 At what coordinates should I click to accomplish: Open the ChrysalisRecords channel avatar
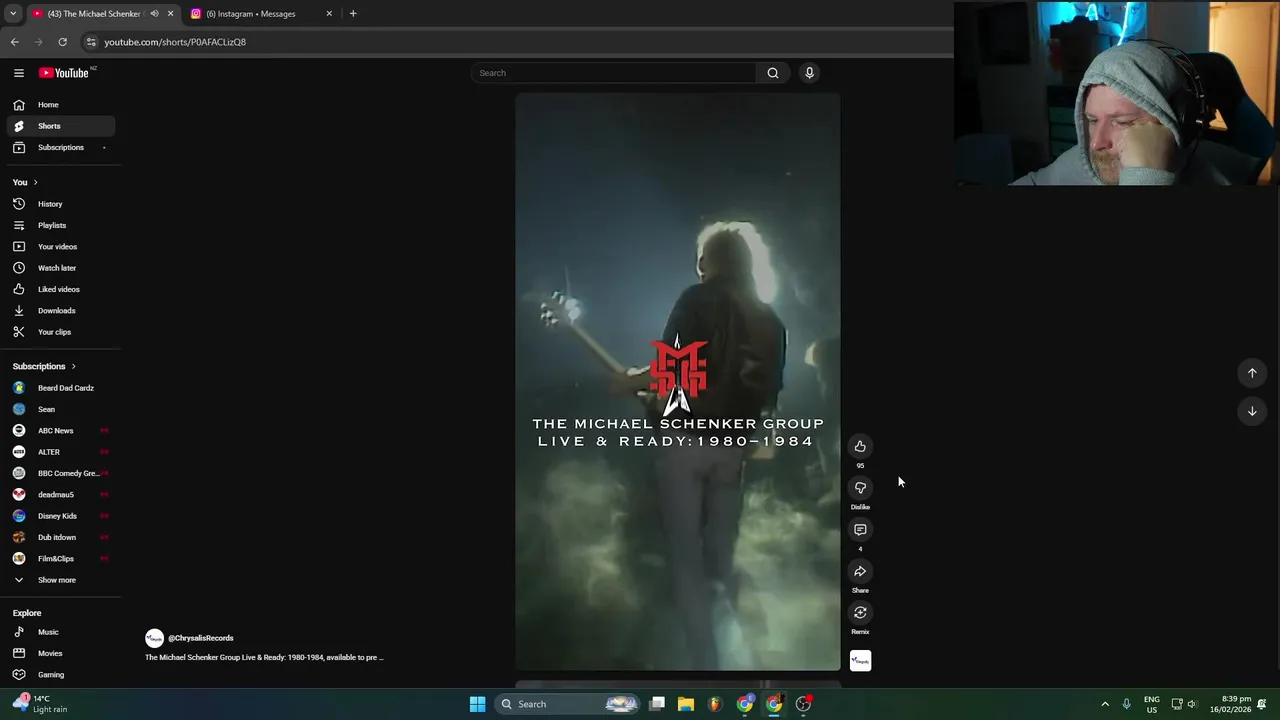pos(154,638)
